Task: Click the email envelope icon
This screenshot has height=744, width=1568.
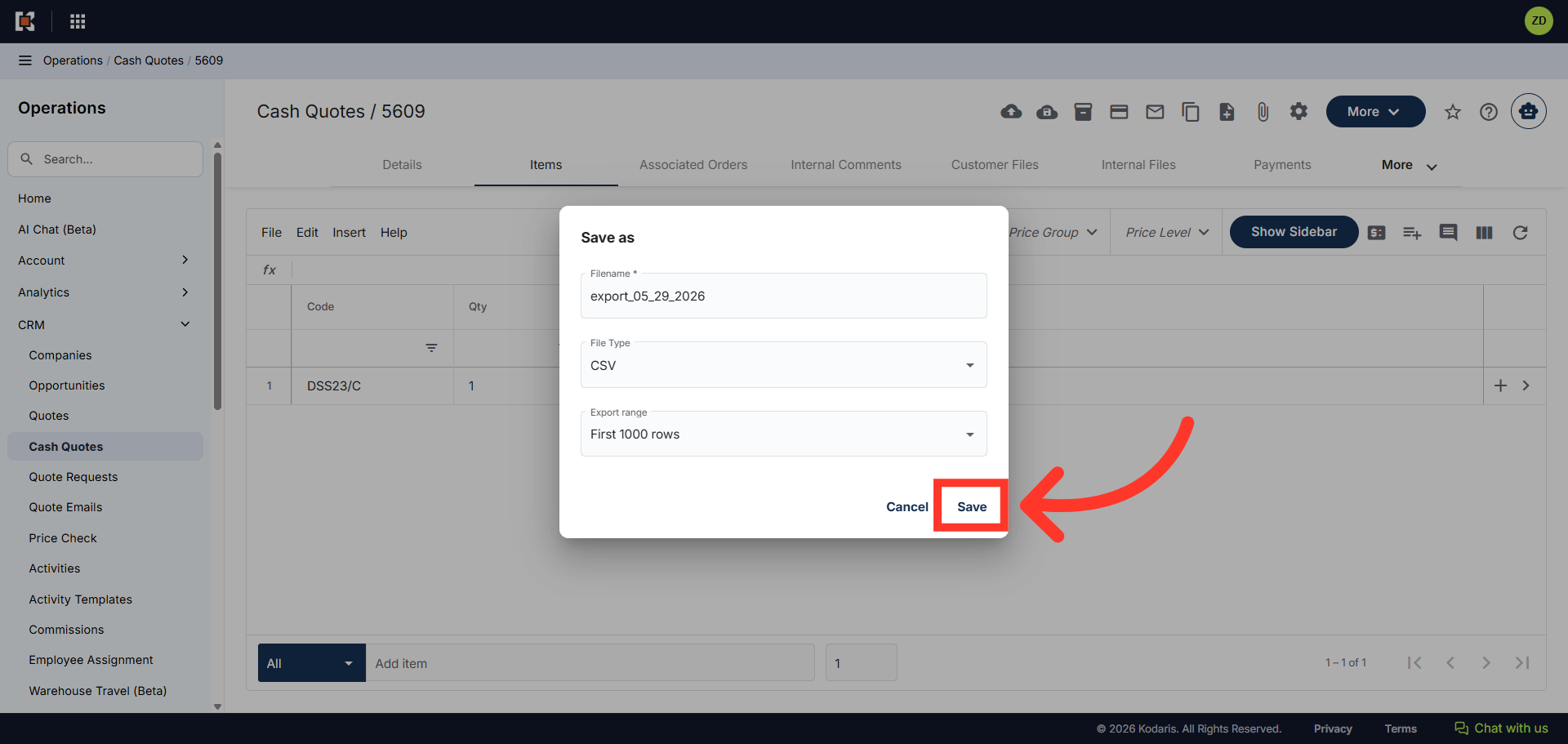Action: [x=1155, y=112]
